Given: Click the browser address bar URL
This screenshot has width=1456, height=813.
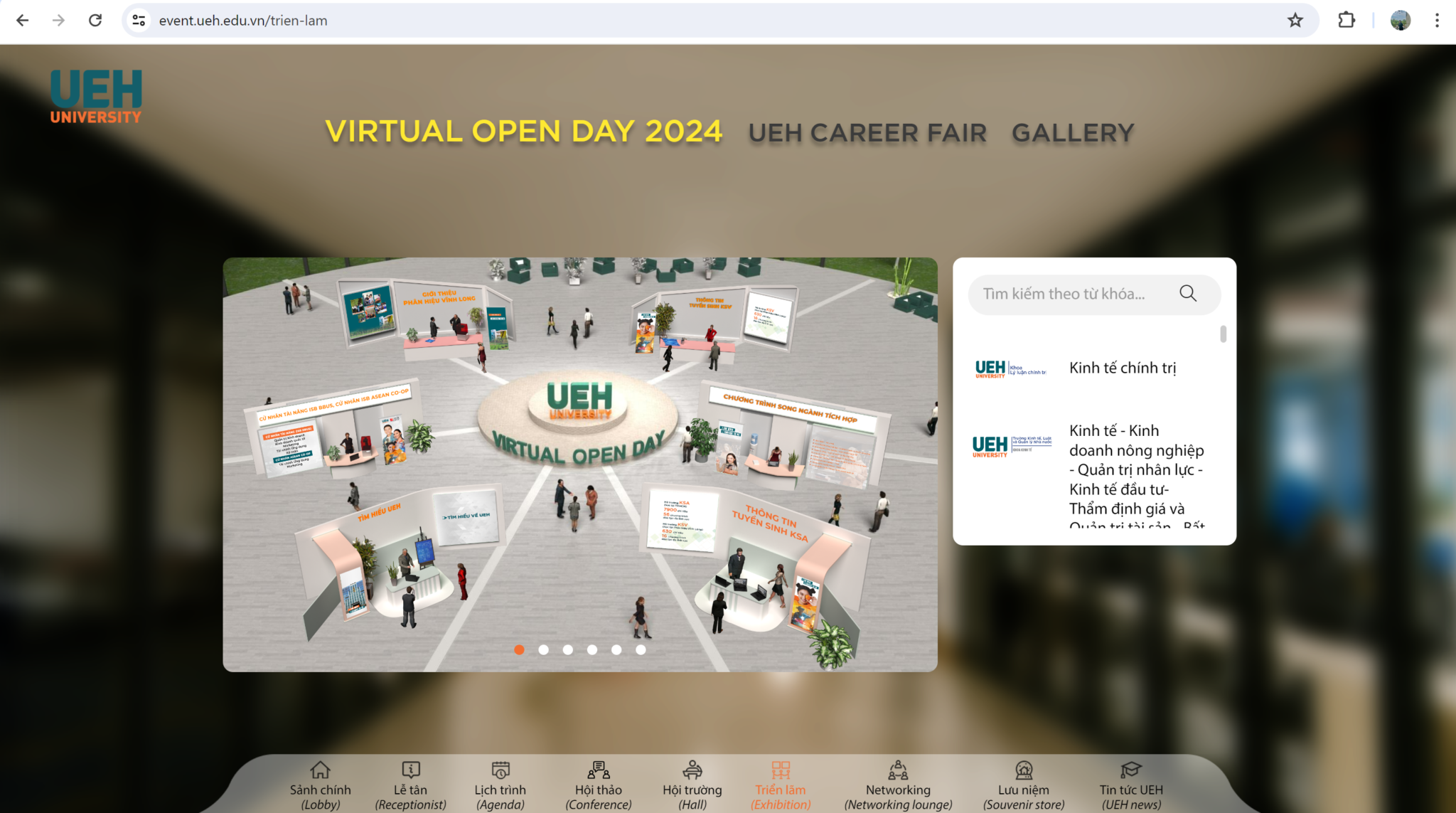Looking at the screenshot, I should pos(243,21).
